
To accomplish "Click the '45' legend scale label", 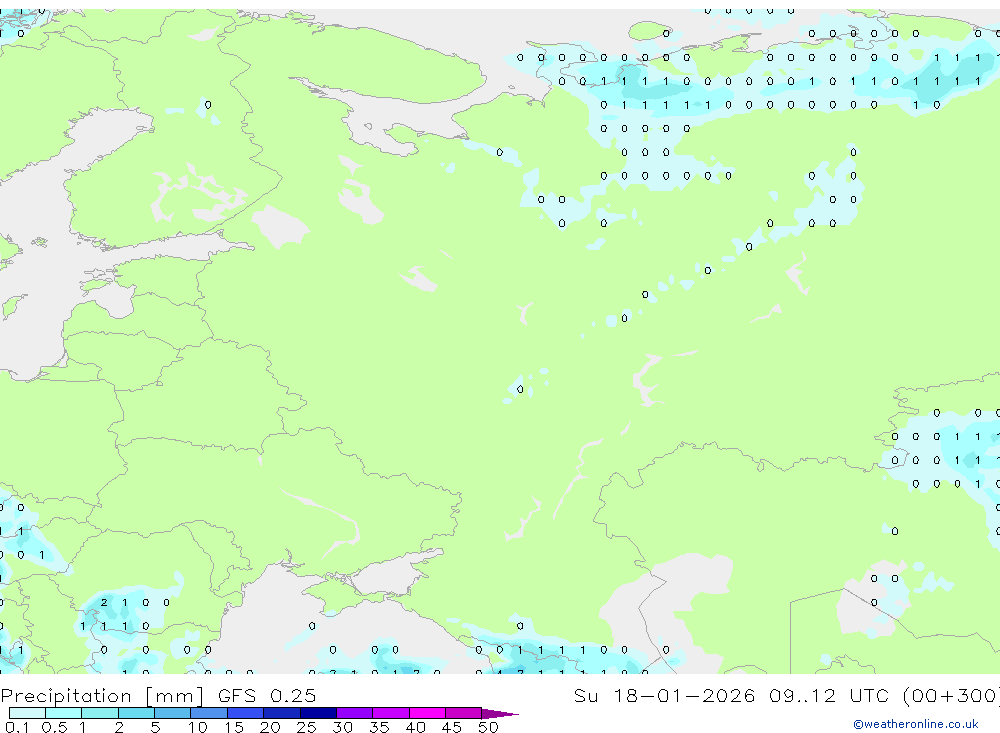I will coord(452,727).
